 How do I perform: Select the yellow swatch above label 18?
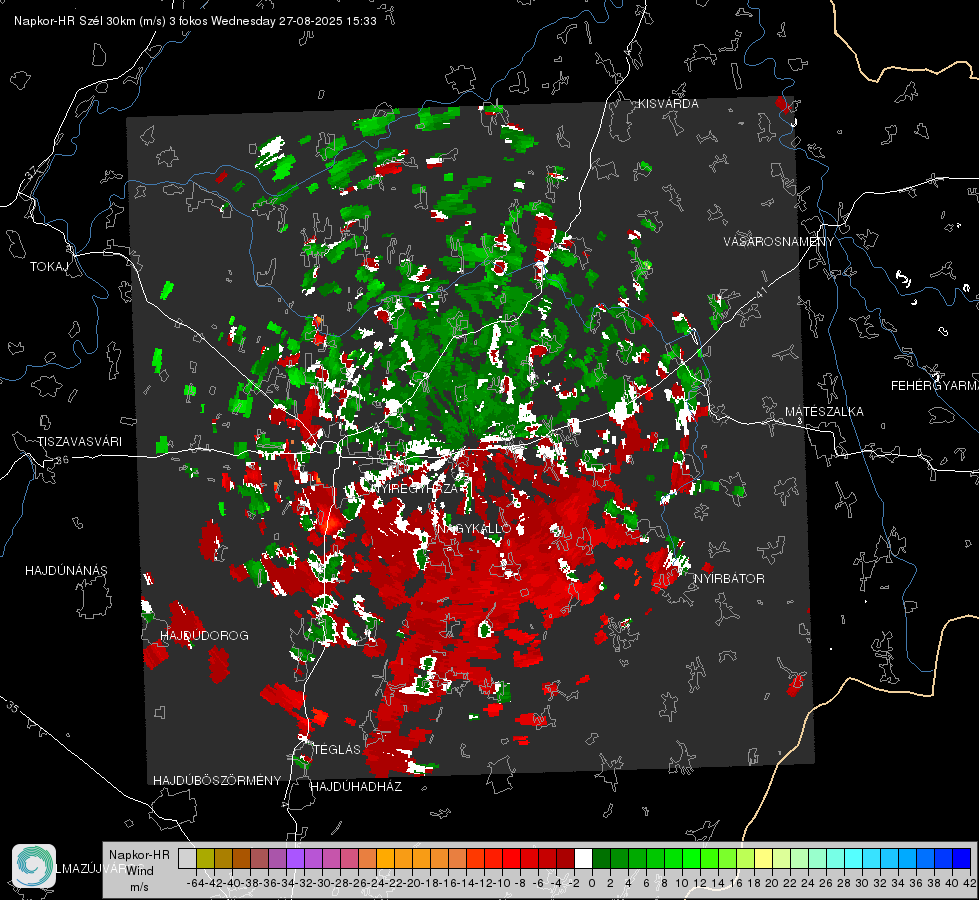[x=763, y=859]
